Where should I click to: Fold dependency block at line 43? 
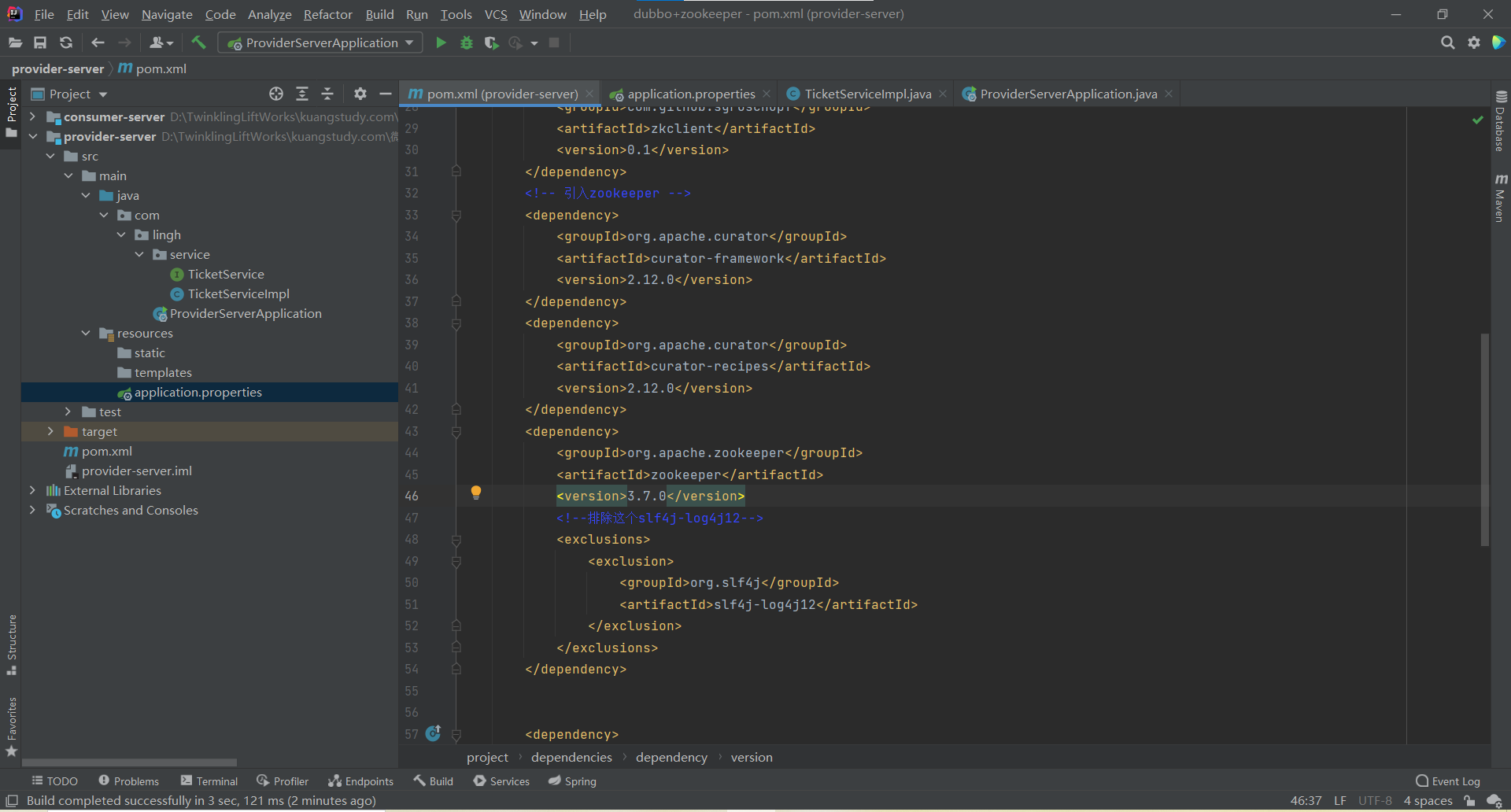[456, 432]
